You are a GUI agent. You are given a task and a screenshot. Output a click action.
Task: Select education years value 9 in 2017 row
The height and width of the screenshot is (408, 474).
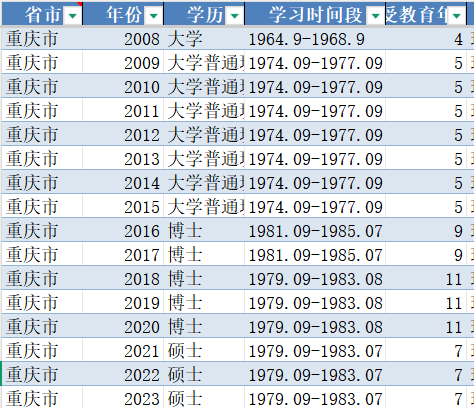coord(426,254)
